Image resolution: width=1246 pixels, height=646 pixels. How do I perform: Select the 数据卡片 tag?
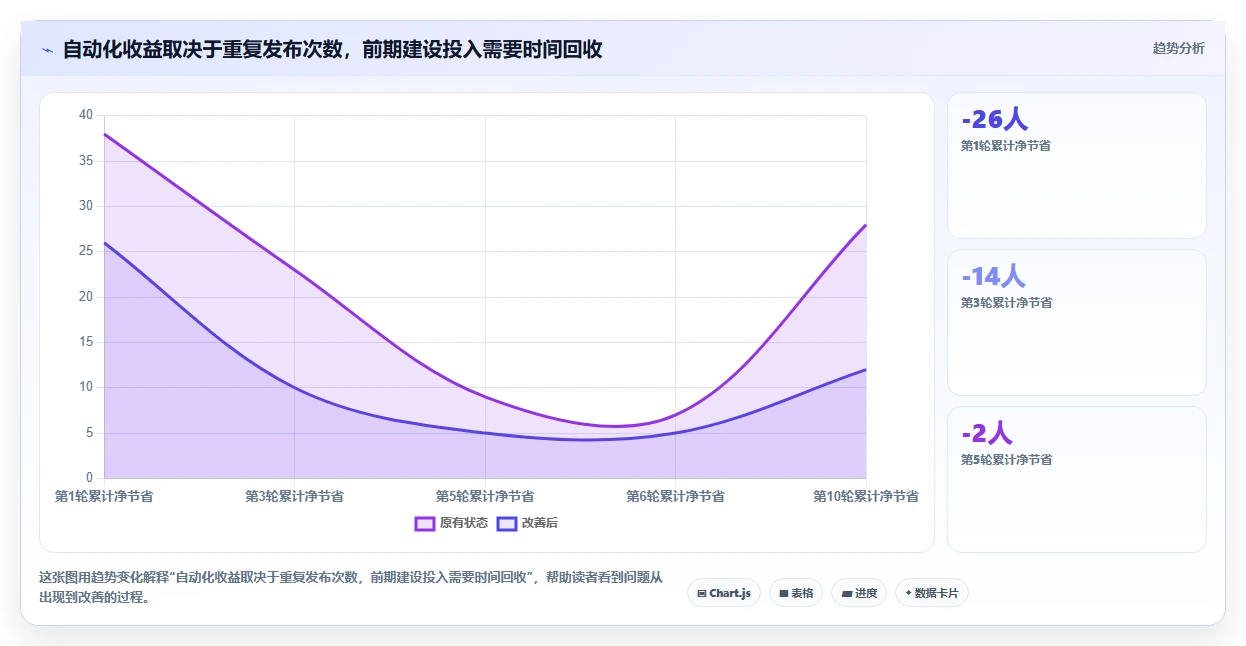[932, 593]
